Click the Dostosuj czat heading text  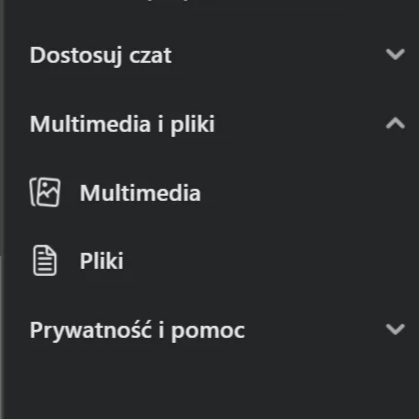(x=101, y=55)
